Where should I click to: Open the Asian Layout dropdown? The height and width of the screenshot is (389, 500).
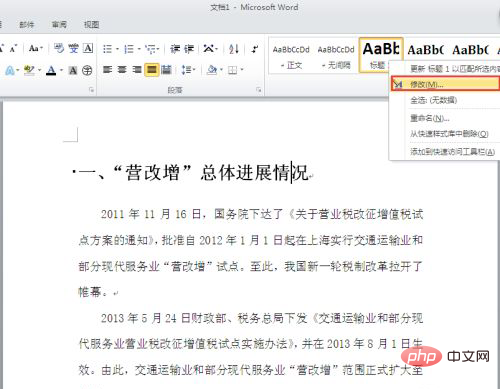210,49
